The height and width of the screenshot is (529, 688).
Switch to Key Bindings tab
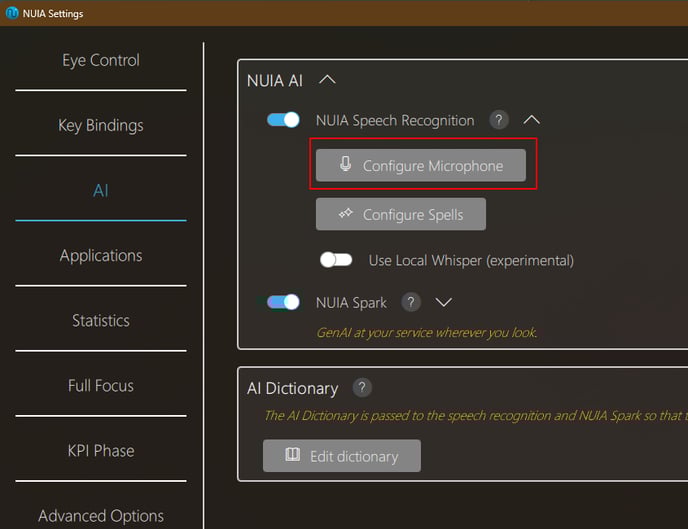[x=101, y=125]
